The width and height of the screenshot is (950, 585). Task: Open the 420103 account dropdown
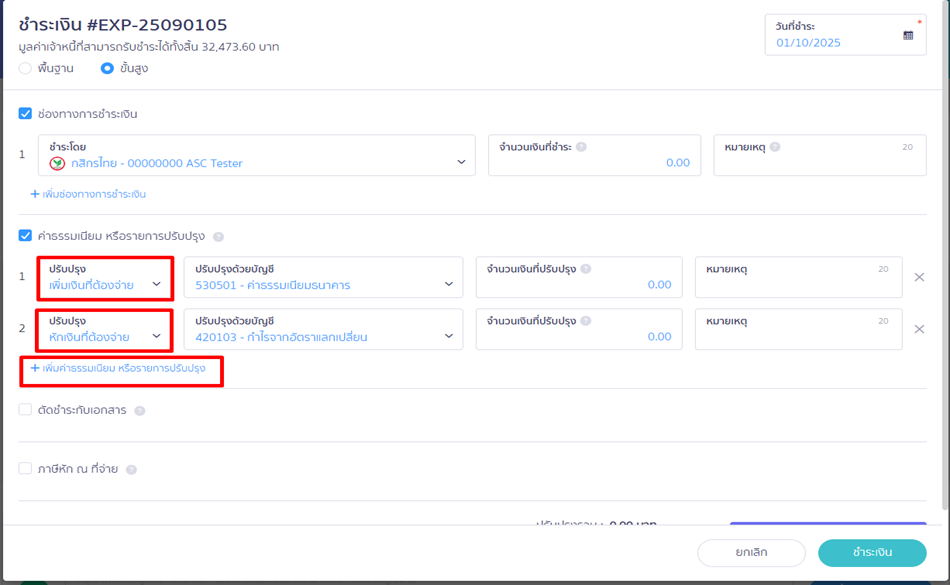click(448, 336)
